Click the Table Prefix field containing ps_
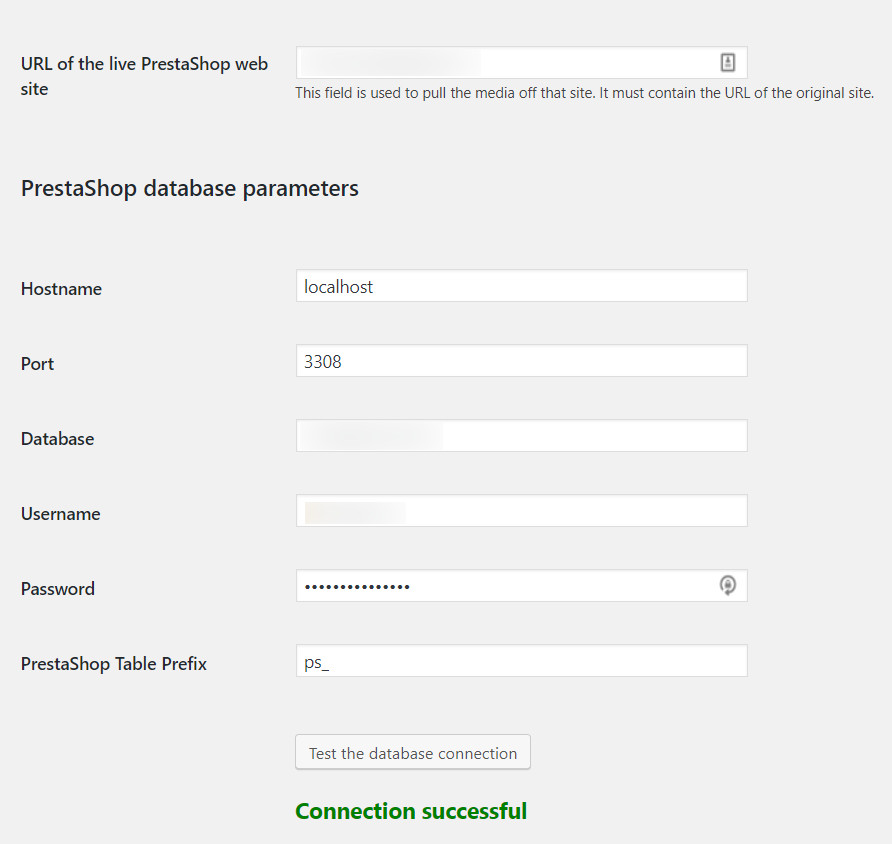The height and width of the screenshot is (844, 892). [x=522, y=661]
